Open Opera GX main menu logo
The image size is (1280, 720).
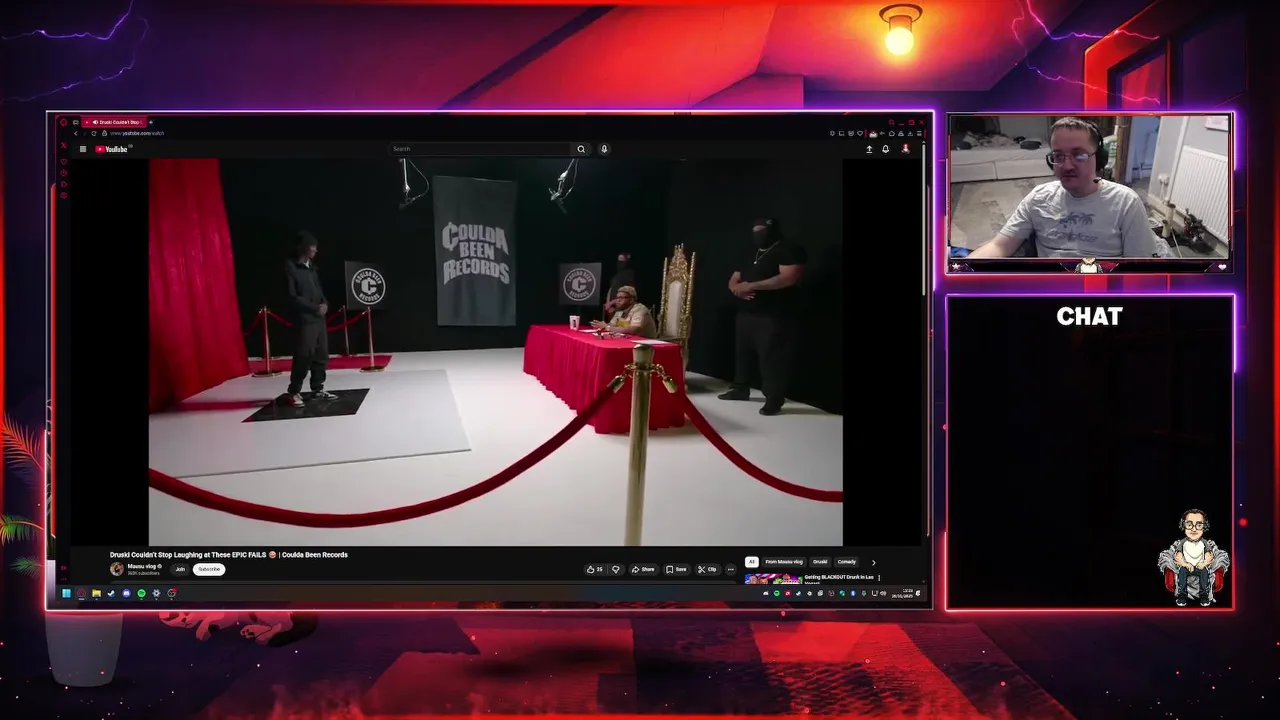click(x=63, y=122)
